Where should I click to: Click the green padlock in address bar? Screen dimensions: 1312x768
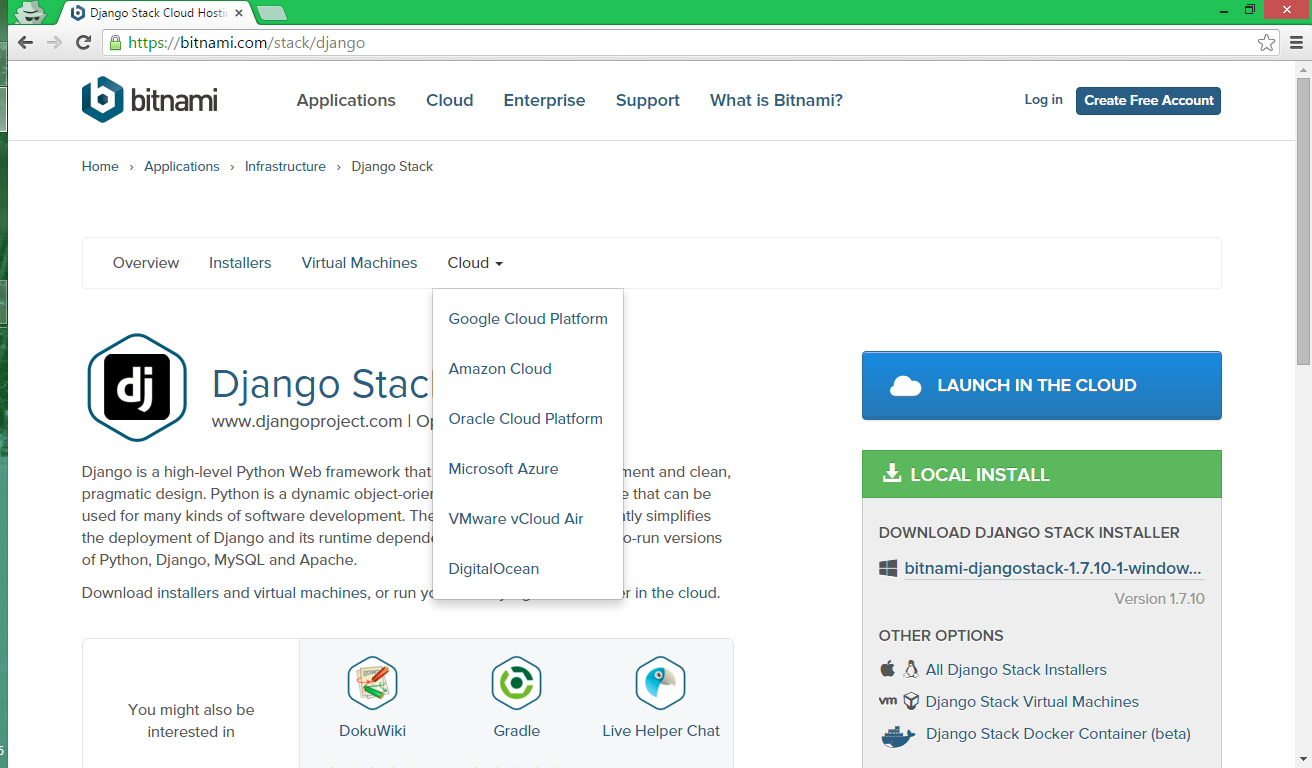[115, 43]
